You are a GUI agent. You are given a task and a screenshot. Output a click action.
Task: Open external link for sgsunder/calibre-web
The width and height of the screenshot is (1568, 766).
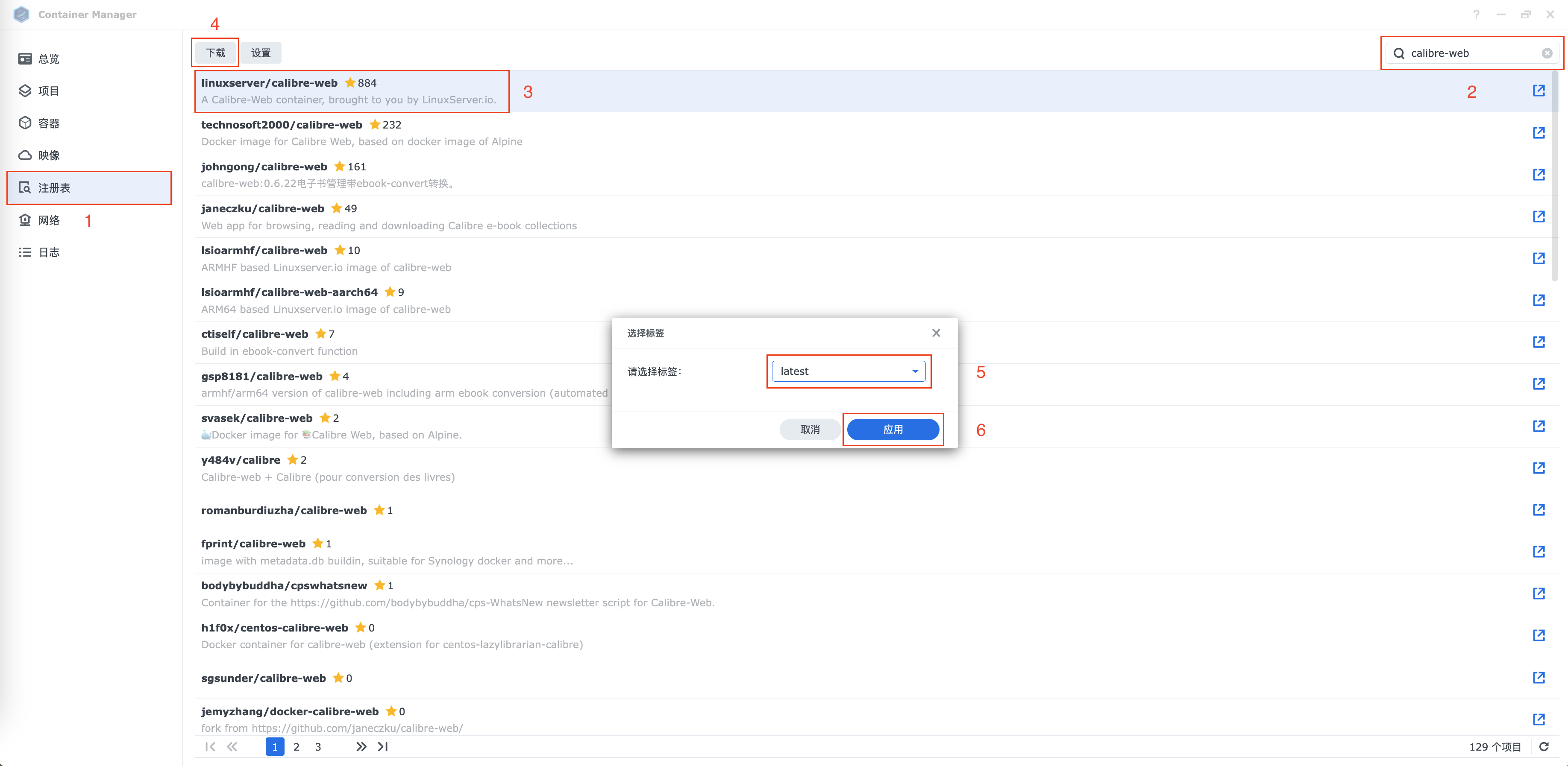click(x=1538, y=677)
